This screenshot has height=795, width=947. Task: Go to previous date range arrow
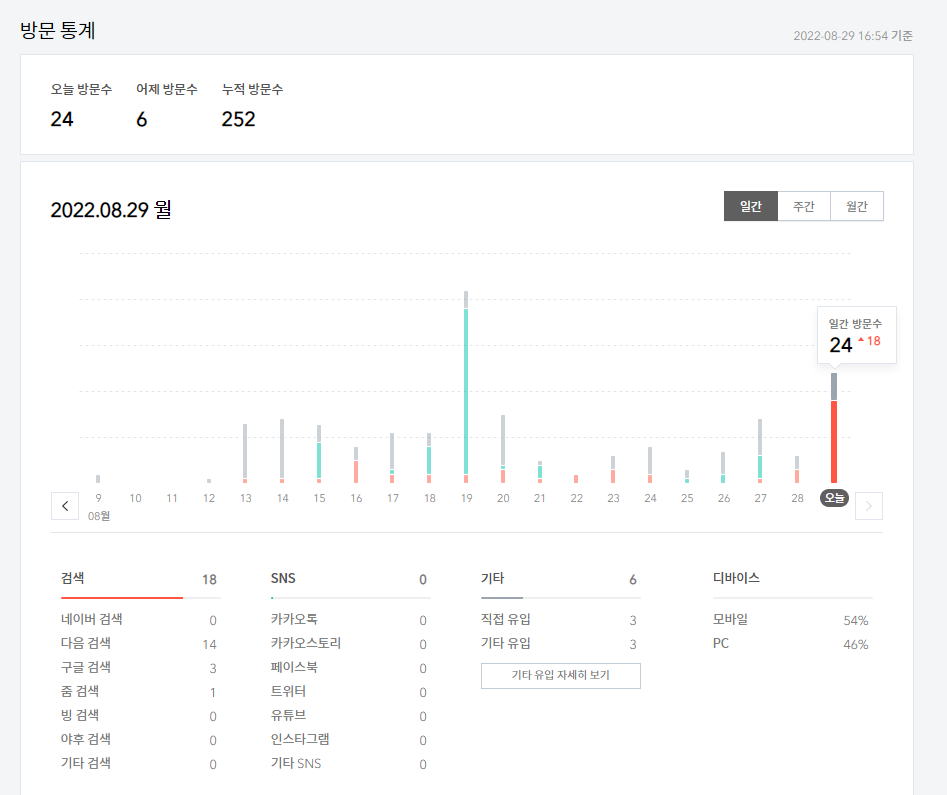[65, 506]
